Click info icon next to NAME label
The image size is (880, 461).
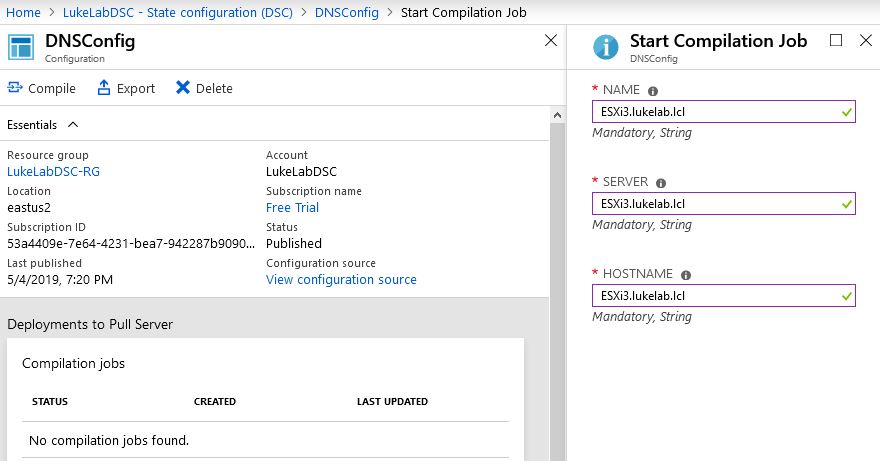[x=653, y=91]
